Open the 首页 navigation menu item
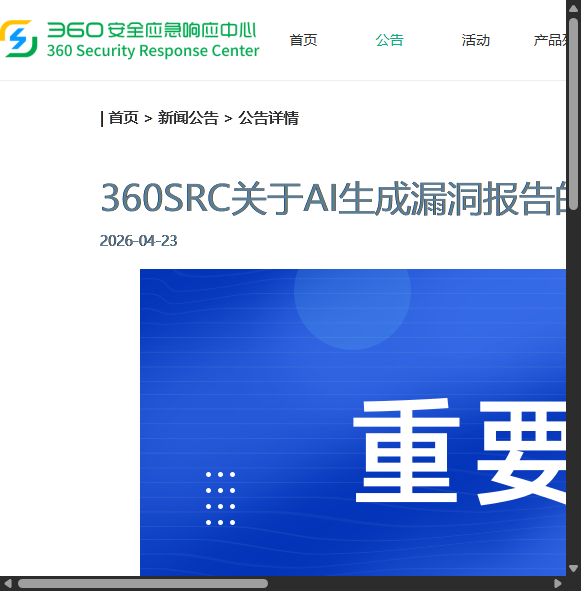The width and height of the screenshot is (581, 591). [x=303, y=40]
